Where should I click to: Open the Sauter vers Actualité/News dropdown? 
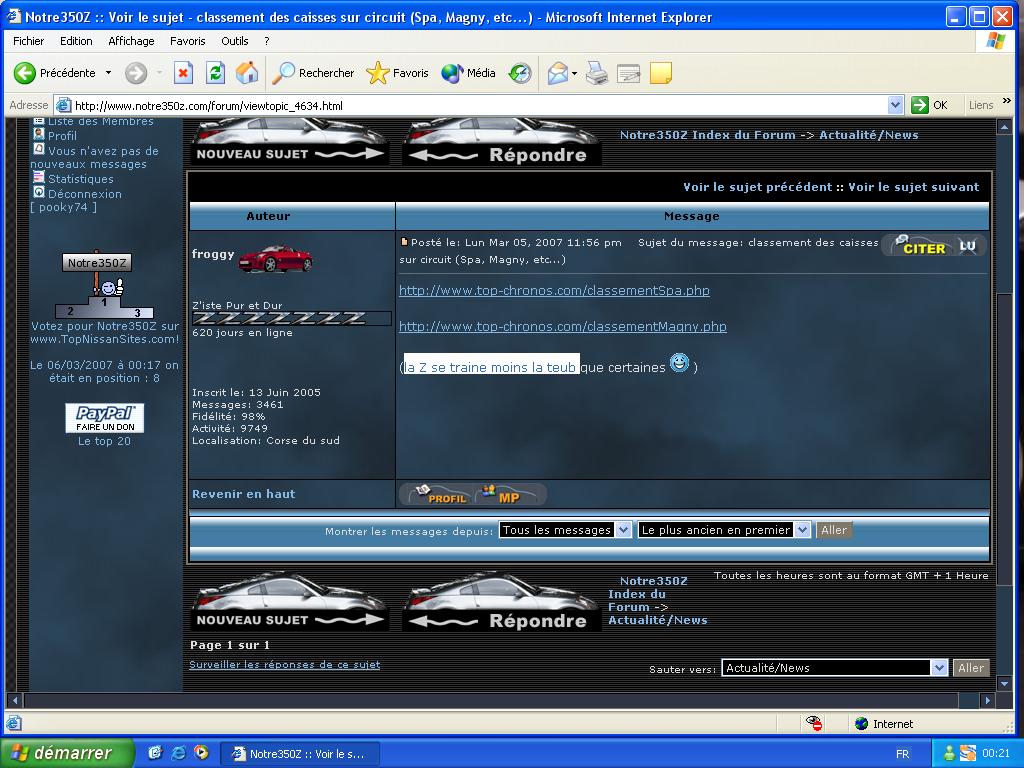click(x=834, y=668)
